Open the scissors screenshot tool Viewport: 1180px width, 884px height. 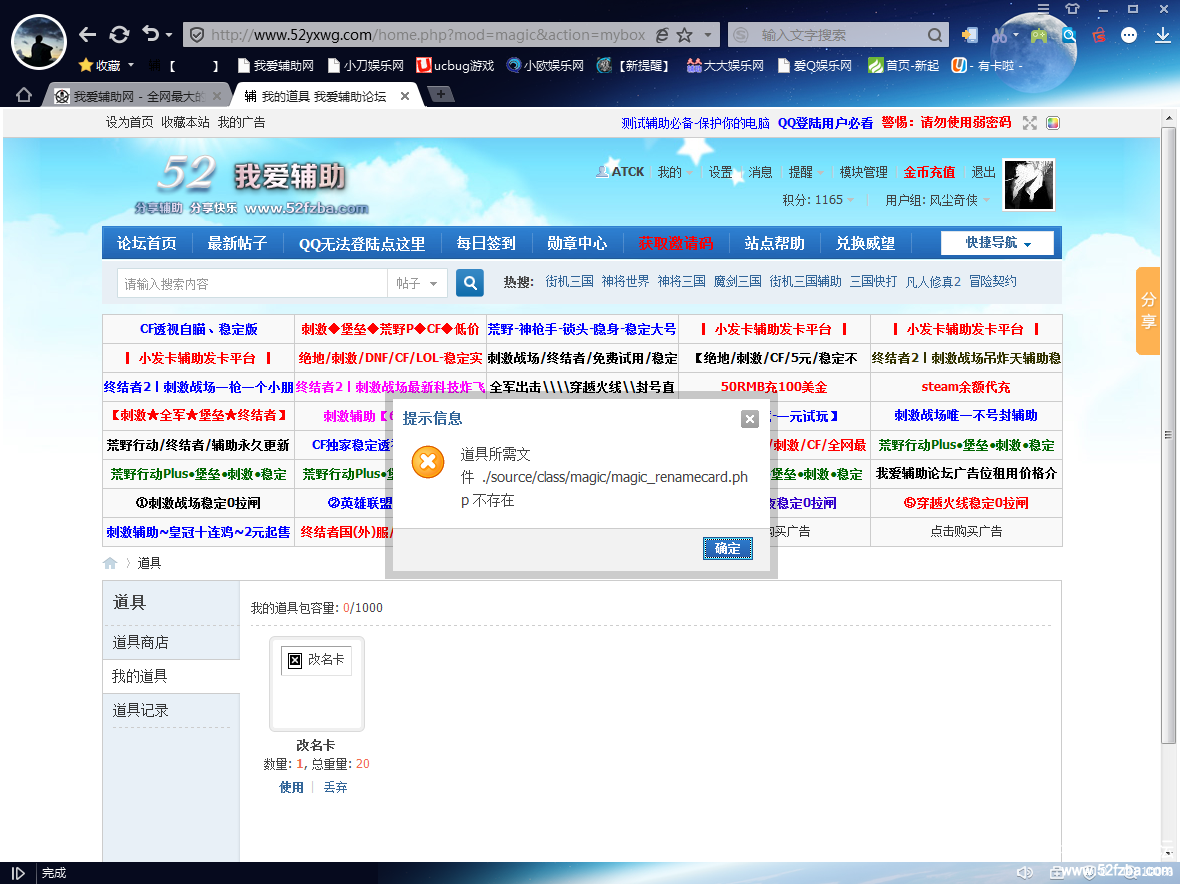[999, 35]
